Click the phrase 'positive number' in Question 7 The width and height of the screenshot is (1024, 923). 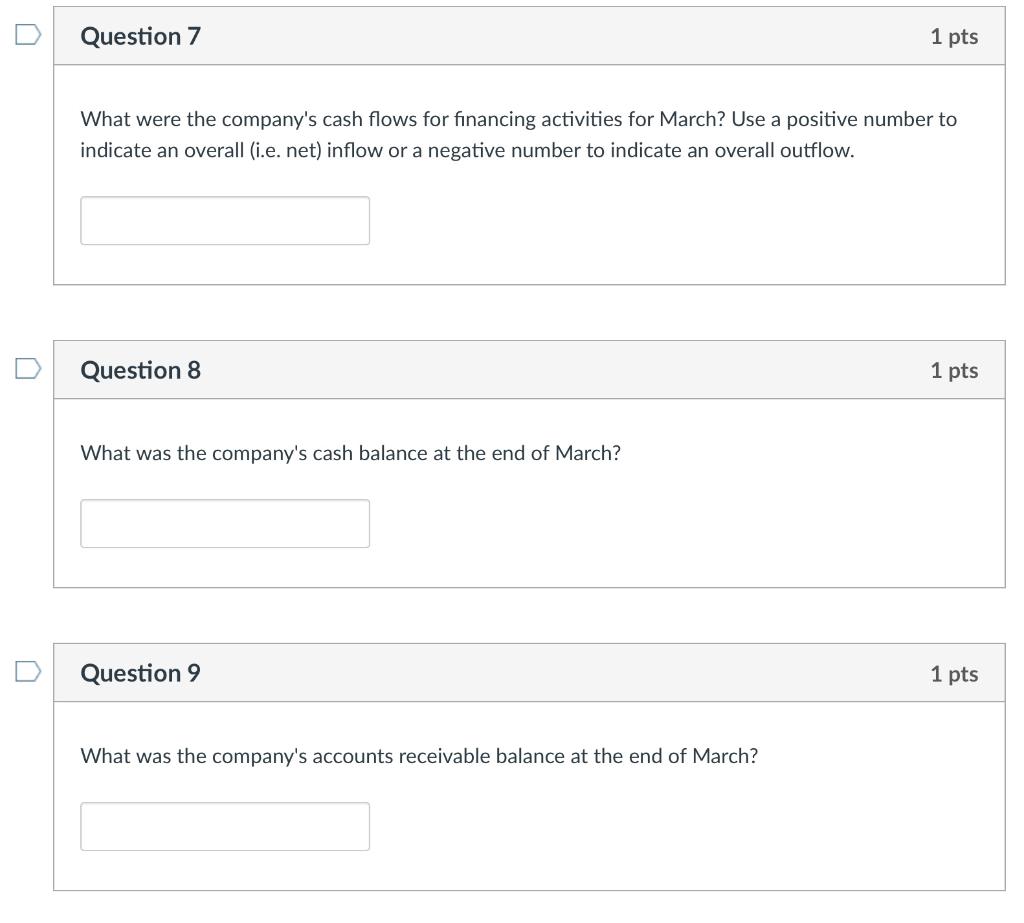click(862, 120)
